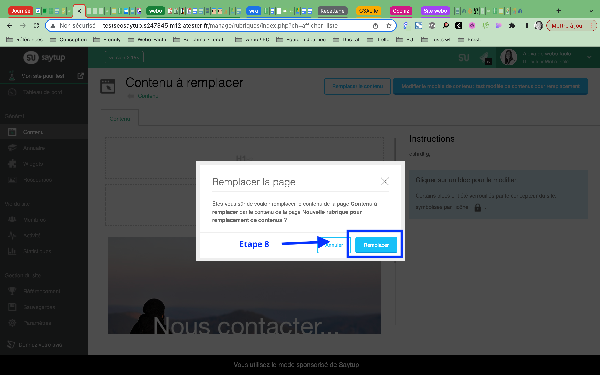Open the tab search chevron at top right
The width and height of the screenshot is (600, 375).
591,11
